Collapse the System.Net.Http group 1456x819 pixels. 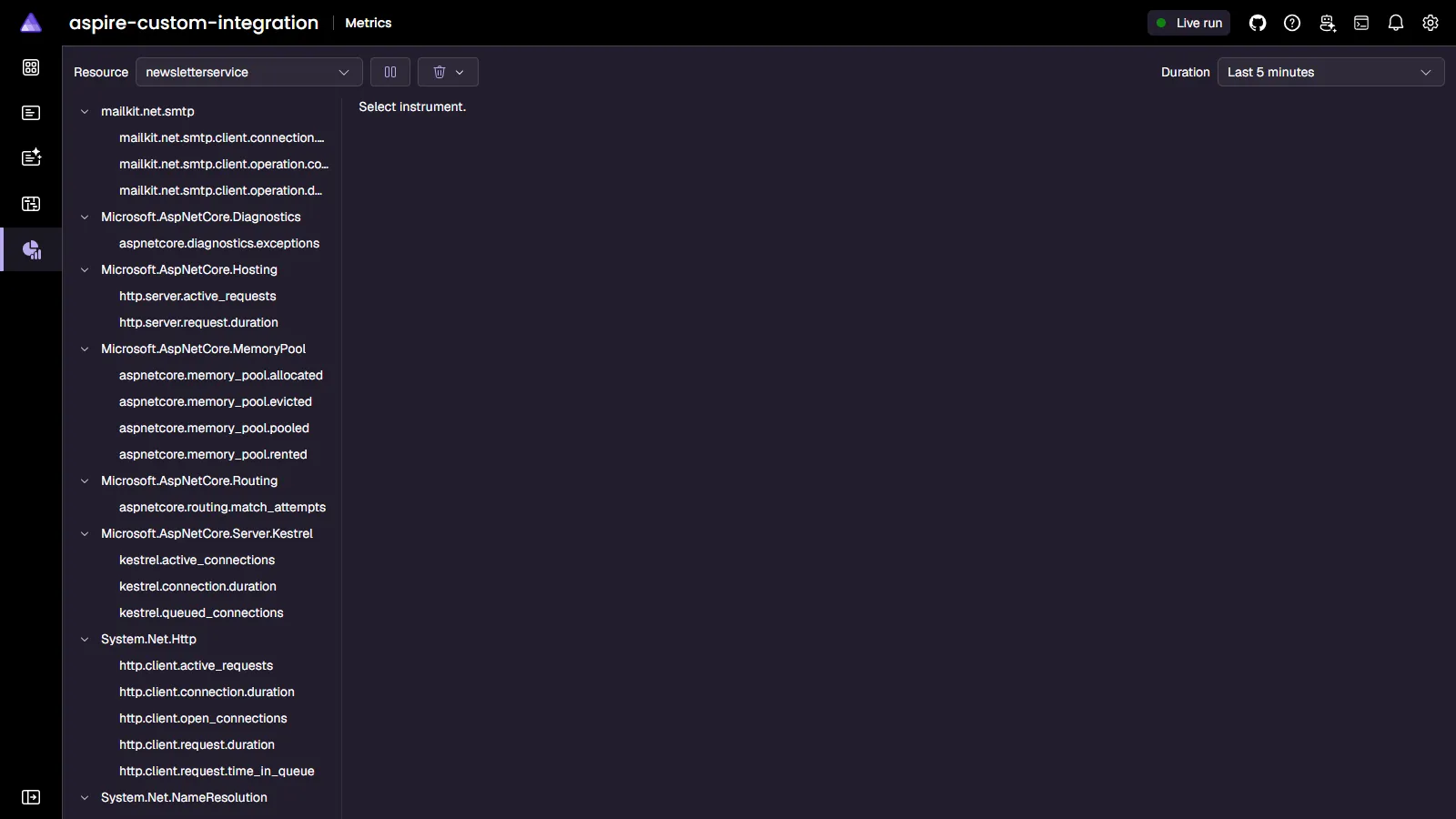pos(85,639)
